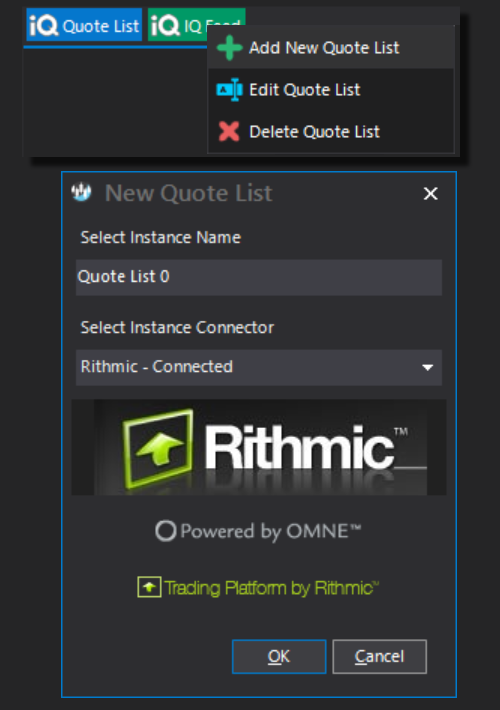Image resolution: width=500 pixels, height=710 pixels.
Task: Click the New Quote List title text
Action: click(x=188, y=193)
